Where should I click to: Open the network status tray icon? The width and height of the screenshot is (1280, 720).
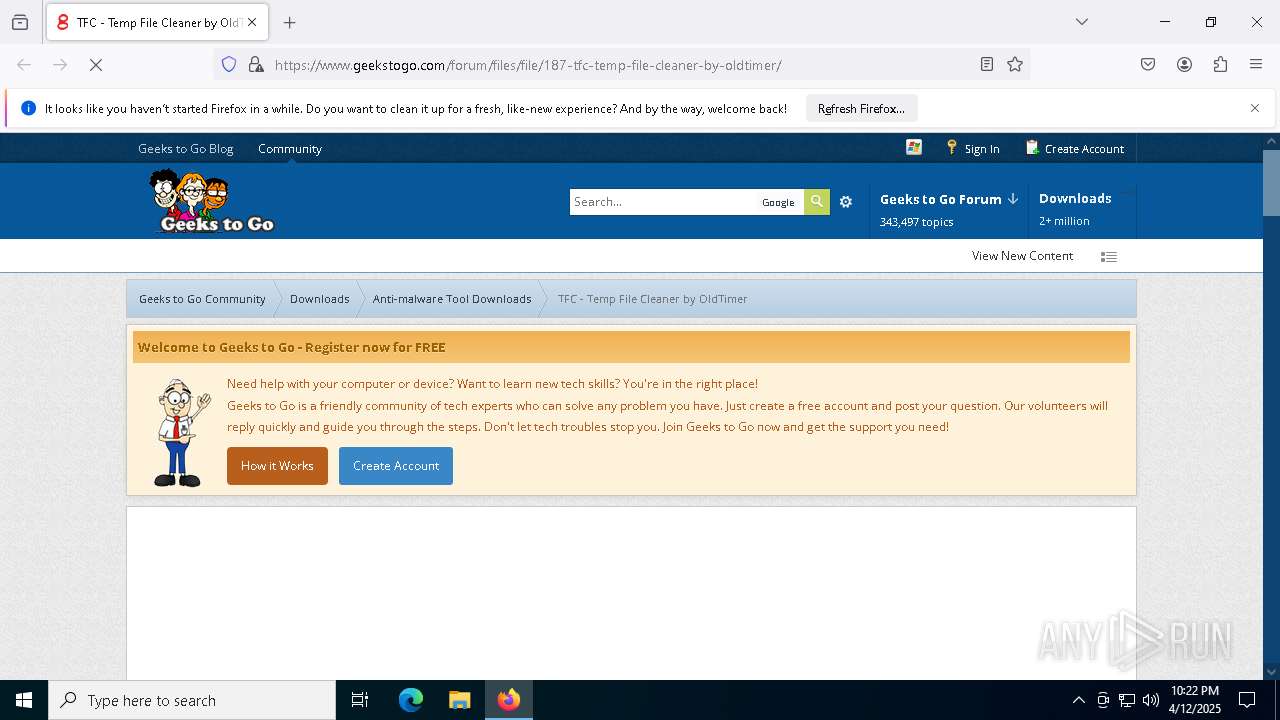coord(1126,700)
